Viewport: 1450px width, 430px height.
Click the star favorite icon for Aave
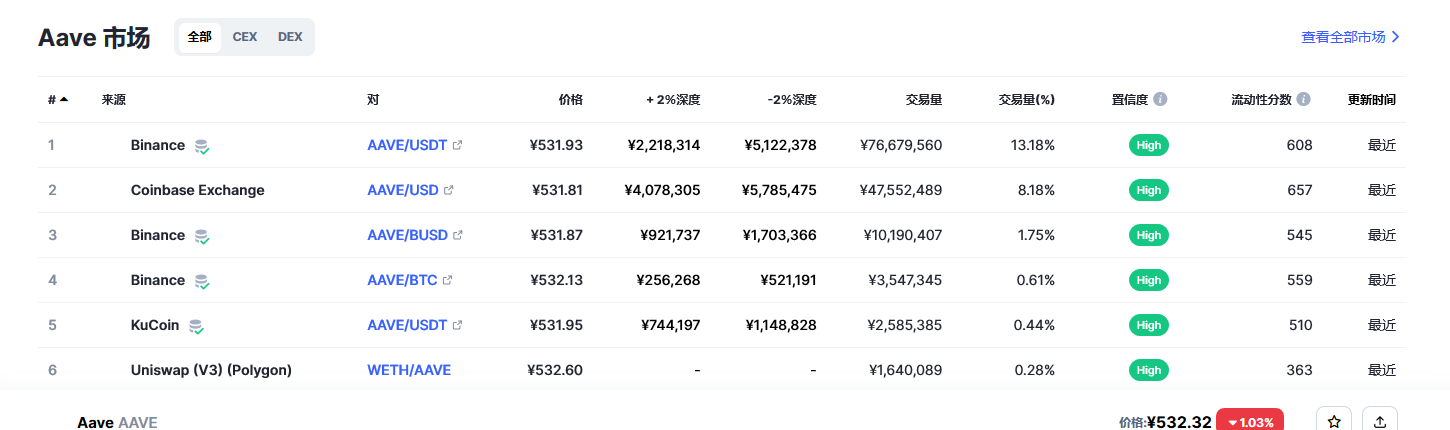(x=1334, y=422)
